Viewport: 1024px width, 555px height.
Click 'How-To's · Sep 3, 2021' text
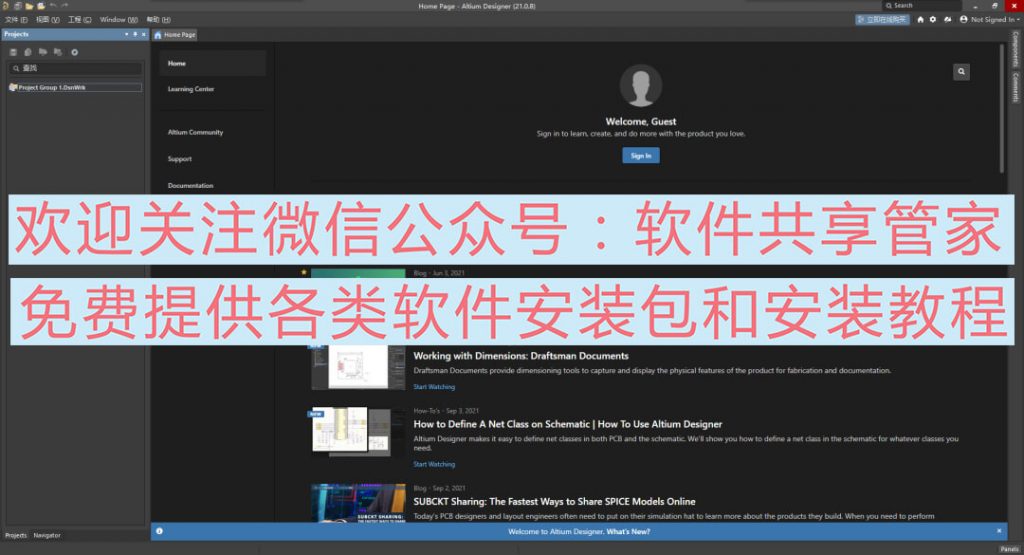point(446,411)
